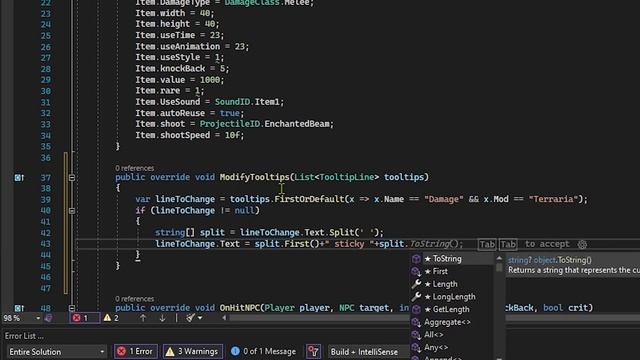The image size is (640, 360).
Task: Click the override margin icon on line 37
Action: coord(19,178)
